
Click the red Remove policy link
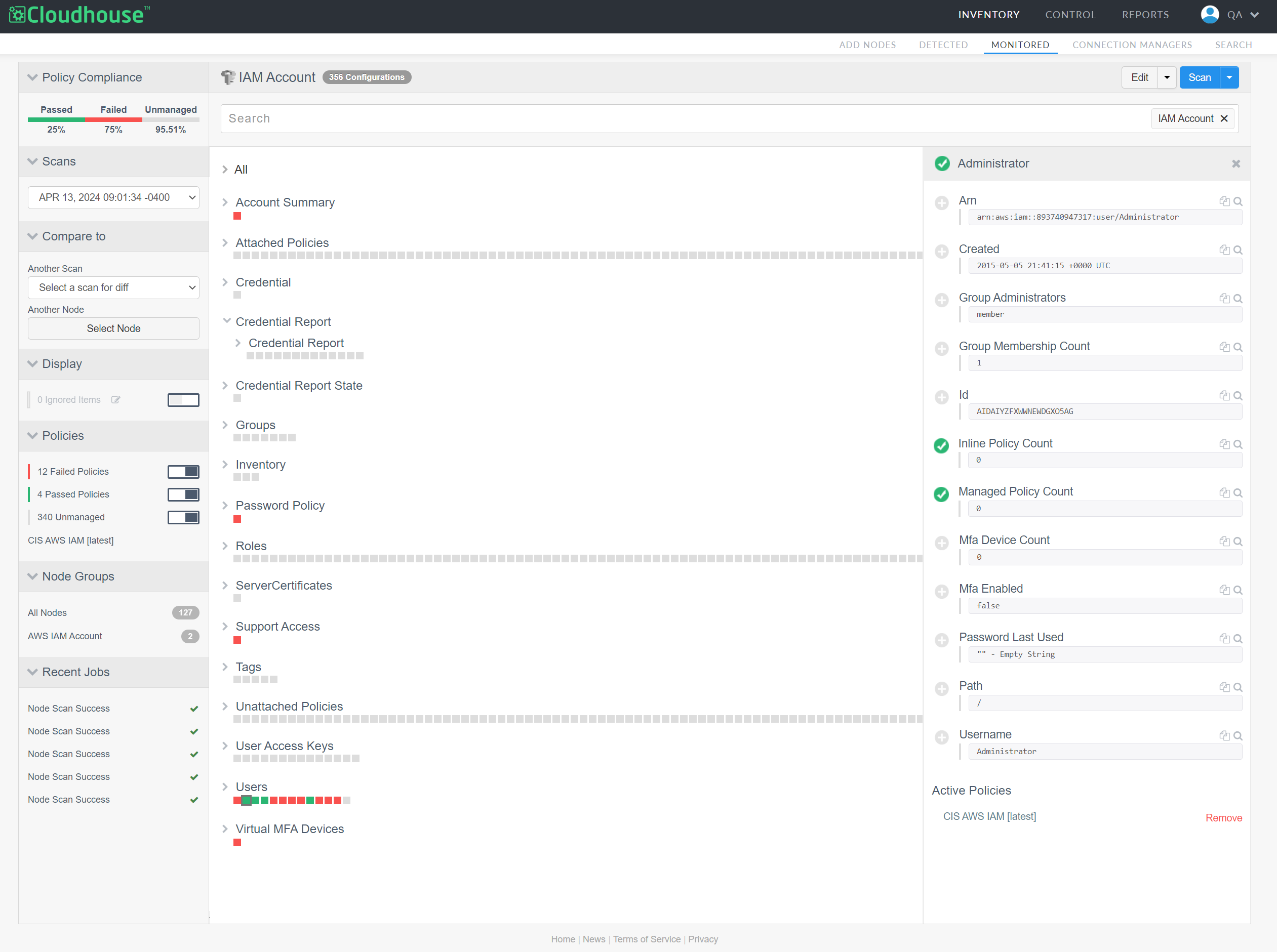click(x=1223, y=818)
